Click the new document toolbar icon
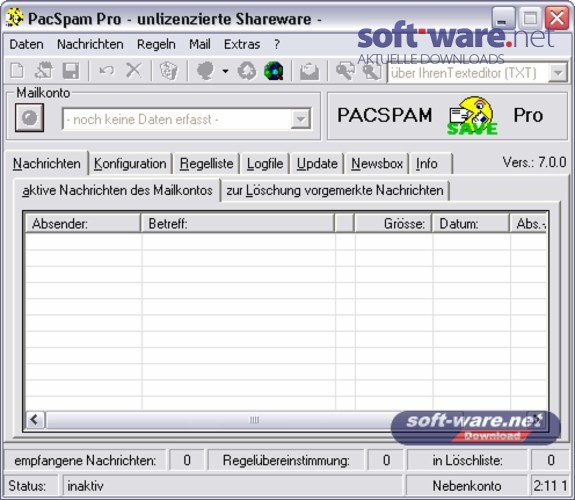This screenshot has height=500, width=575. point(17,70)
